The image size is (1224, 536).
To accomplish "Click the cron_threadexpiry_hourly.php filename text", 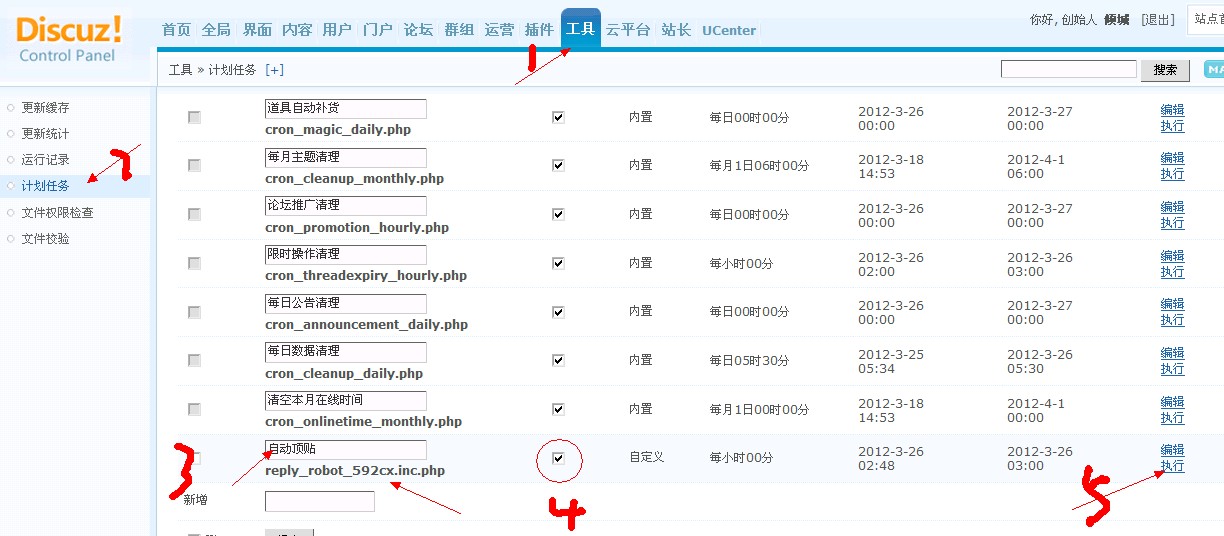I will point(366,276).
